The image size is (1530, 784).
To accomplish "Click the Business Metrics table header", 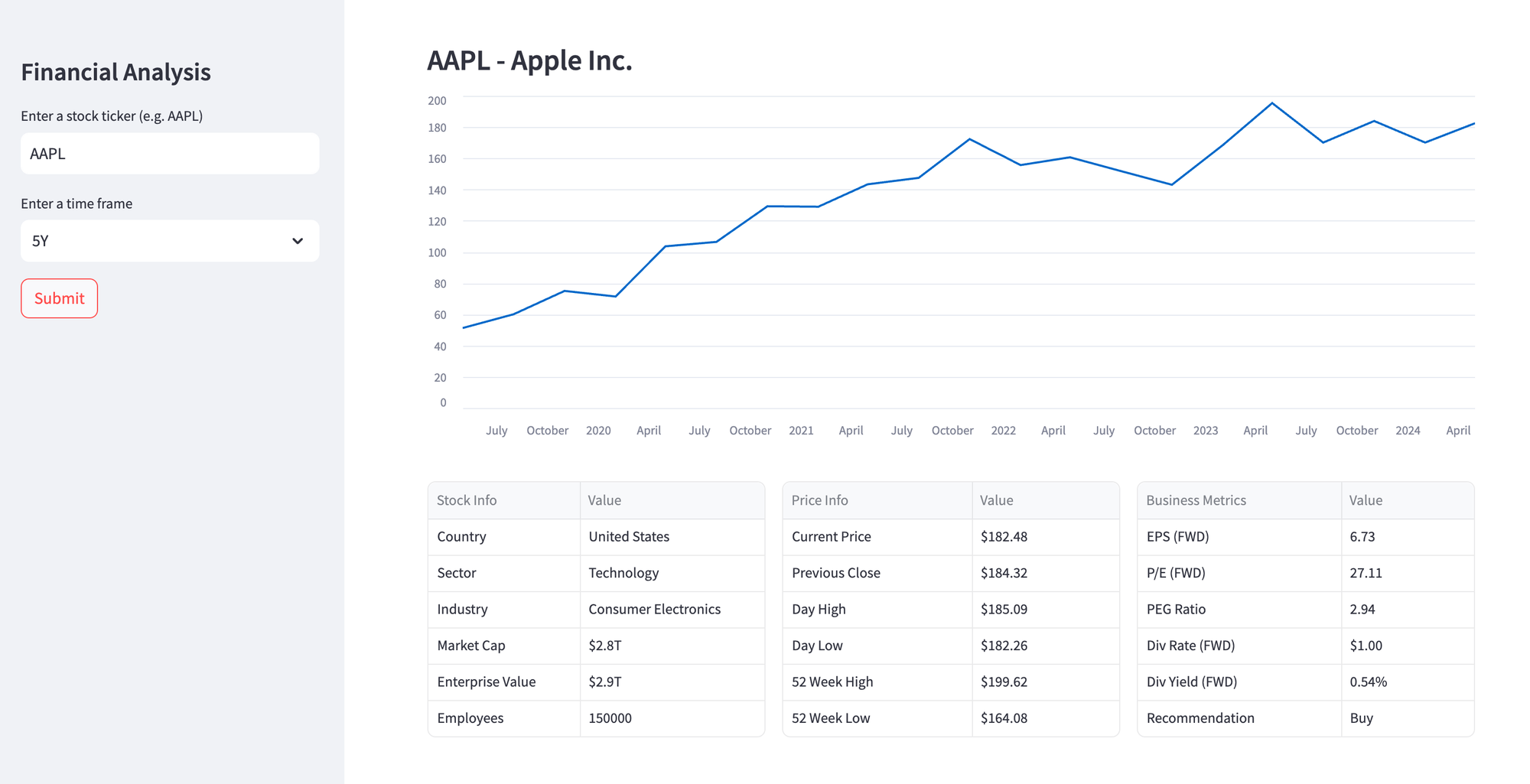I will (1195, 499).
